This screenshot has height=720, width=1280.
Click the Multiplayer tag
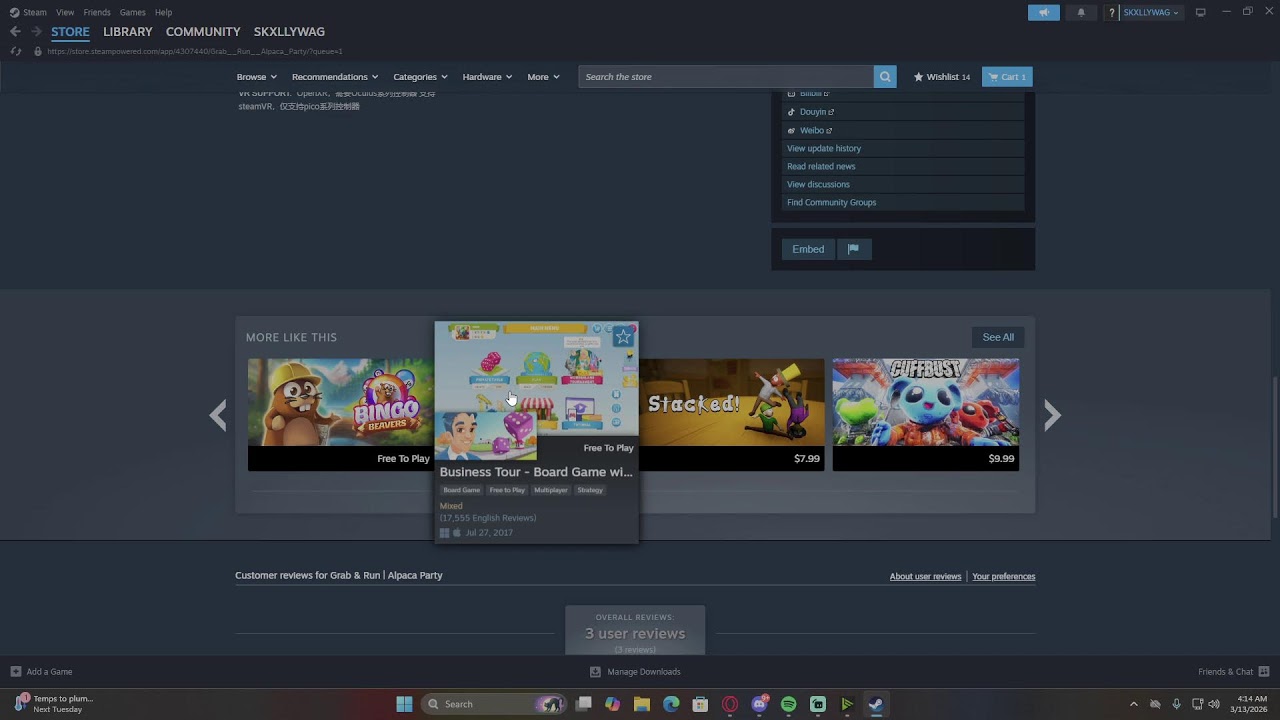tap(551, 490)
